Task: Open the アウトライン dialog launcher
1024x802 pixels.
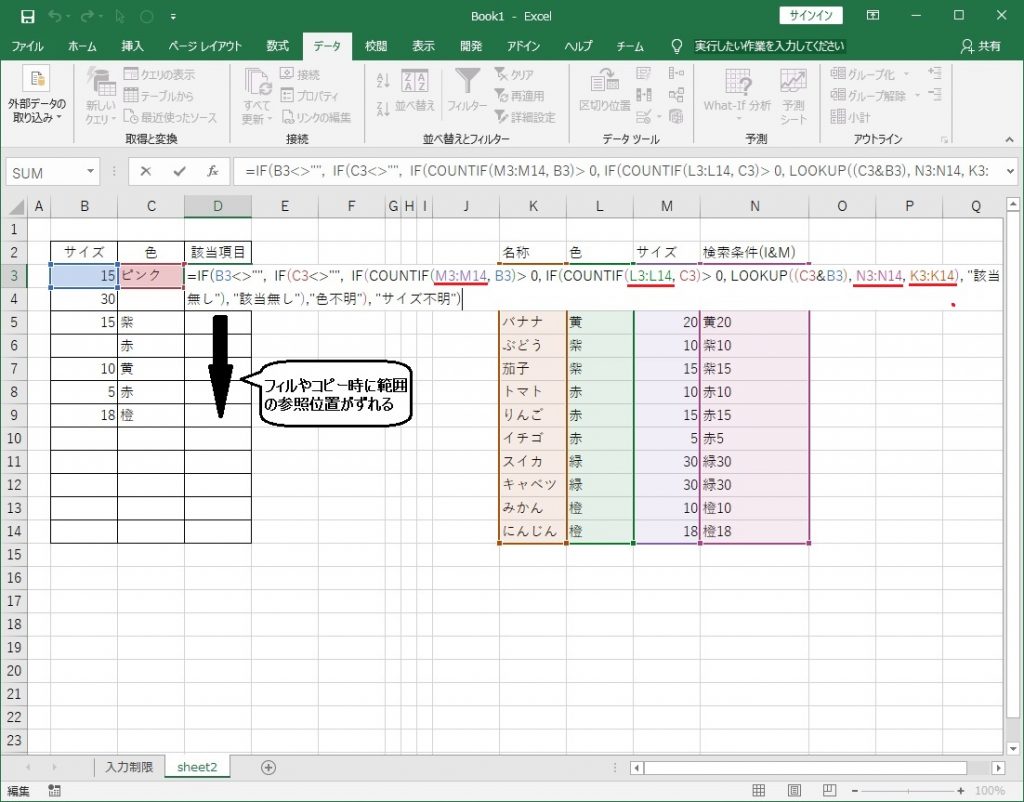Action: [944, 140]
